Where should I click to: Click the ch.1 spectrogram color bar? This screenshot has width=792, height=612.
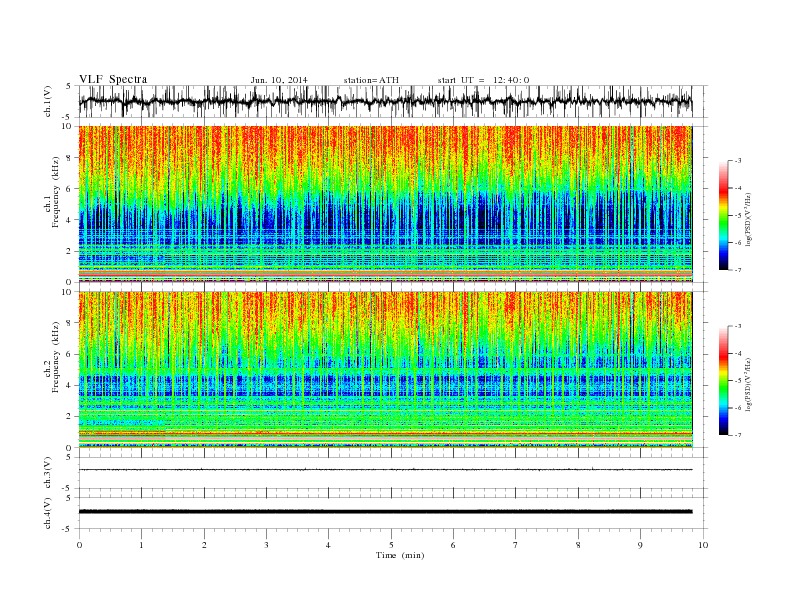tap(723, 215)
